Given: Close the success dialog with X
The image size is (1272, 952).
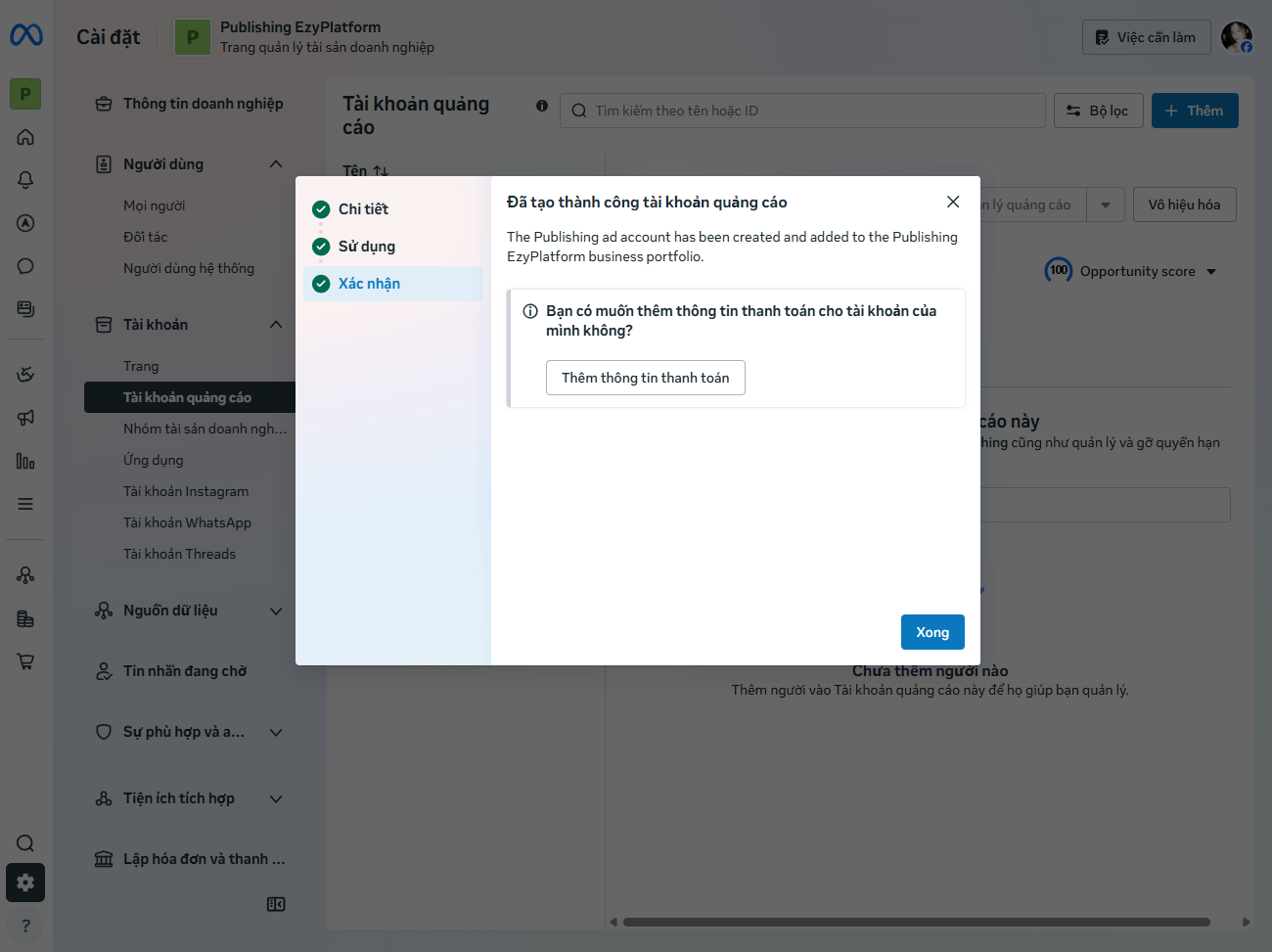Looking at the screenshot, I should click(953, 202).
